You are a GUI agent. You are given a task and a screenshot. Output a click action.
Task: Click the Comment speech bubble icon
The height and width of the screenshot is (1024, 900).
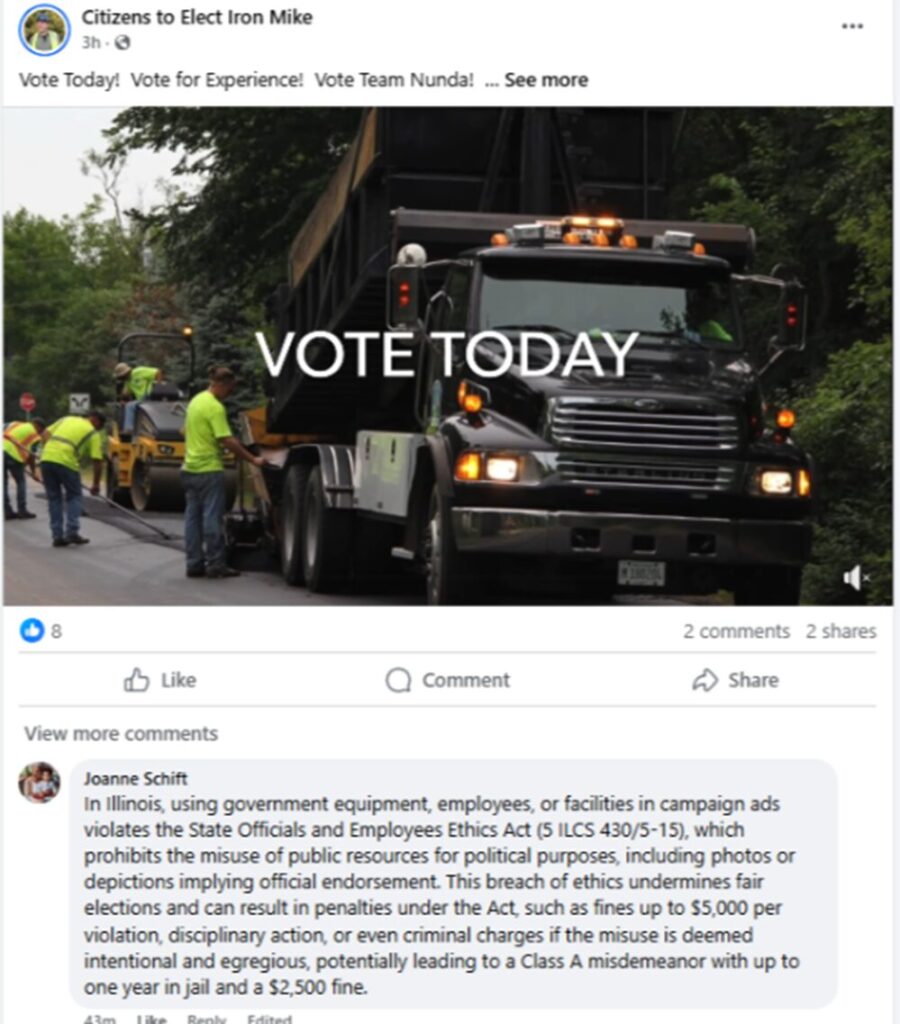[x=398, y=680]
